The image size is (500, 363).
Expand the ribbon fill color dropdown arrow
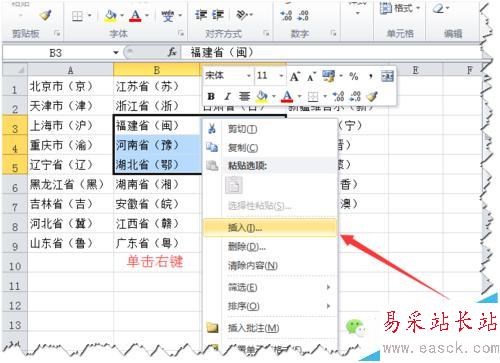(122, 16)
